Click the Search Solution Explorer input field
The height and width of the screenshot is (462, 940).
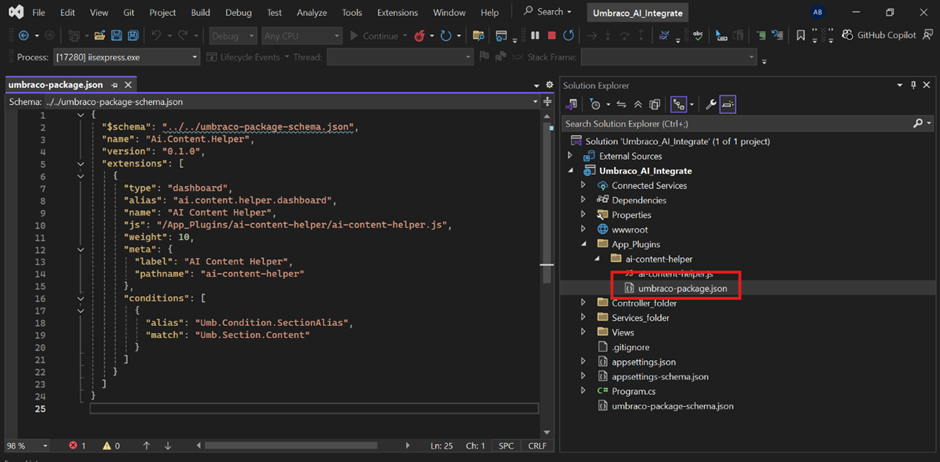coord(736,123)
